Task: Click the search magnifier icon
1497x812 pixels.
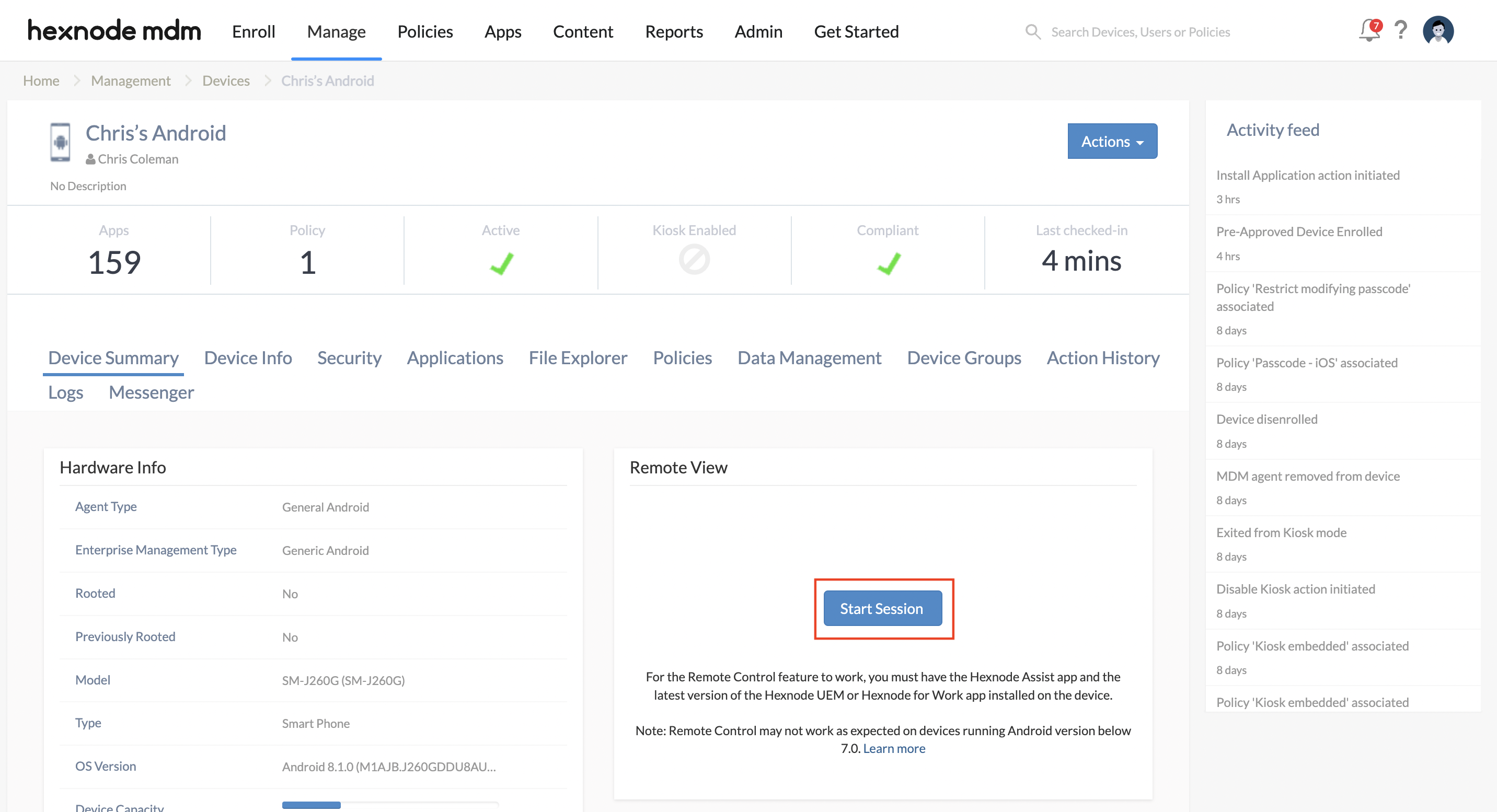Action: coord(1032,31)
